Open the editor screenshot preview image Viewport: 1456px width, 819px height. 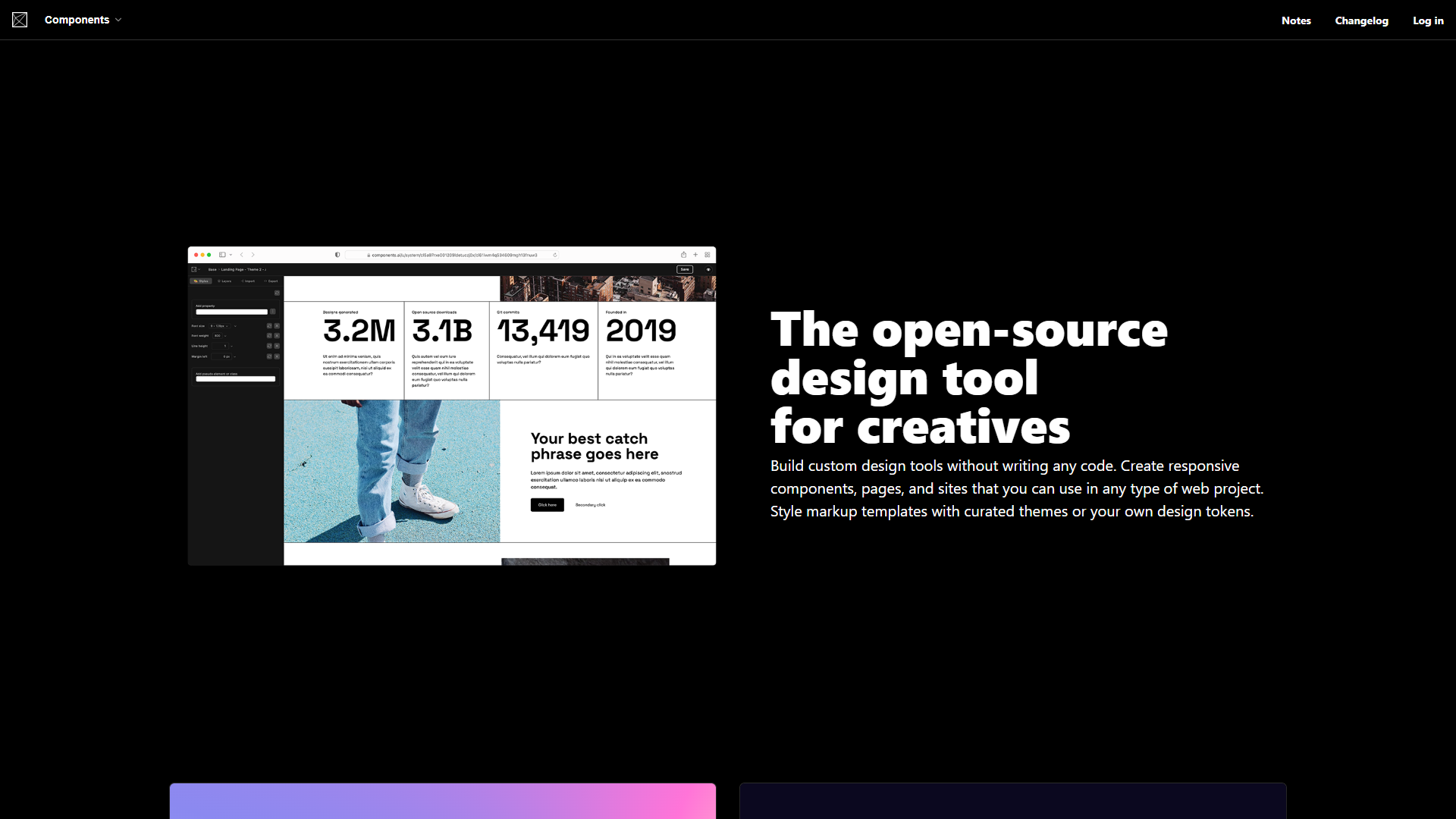(x=452, y=406)
